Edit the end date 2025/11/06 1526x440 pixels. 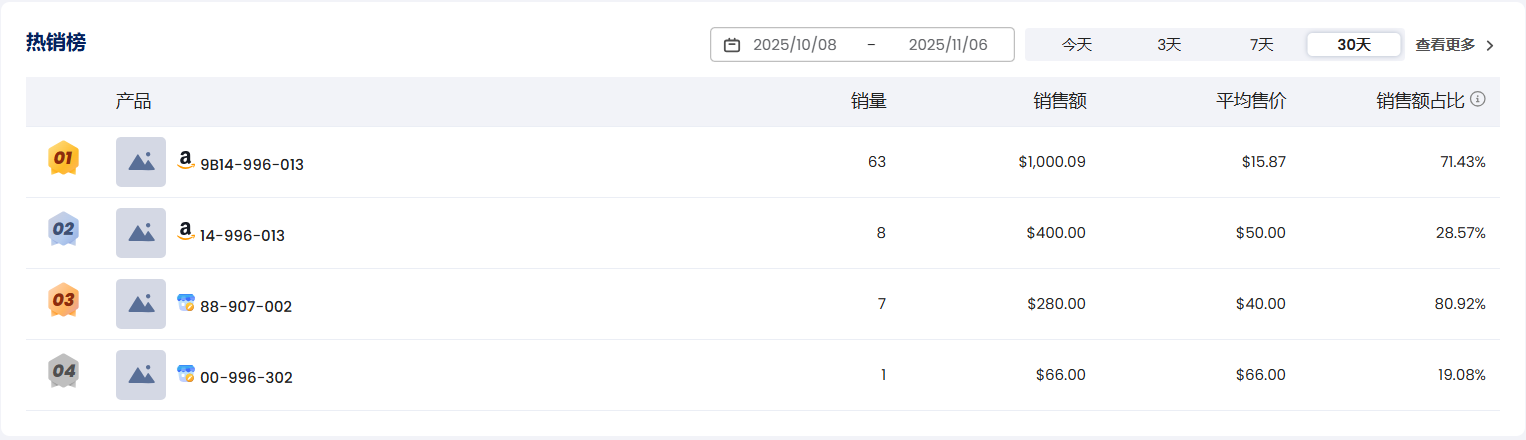(x=947, y=45)
